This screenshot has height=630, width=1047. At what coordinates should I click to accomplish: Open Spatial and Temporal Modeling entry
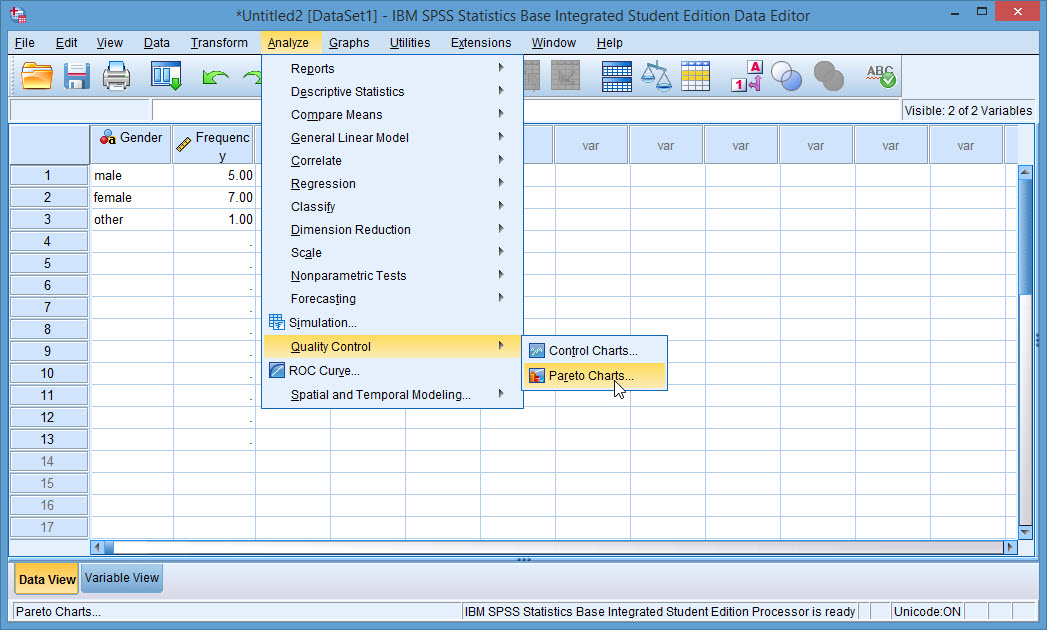tap(392, 395)
